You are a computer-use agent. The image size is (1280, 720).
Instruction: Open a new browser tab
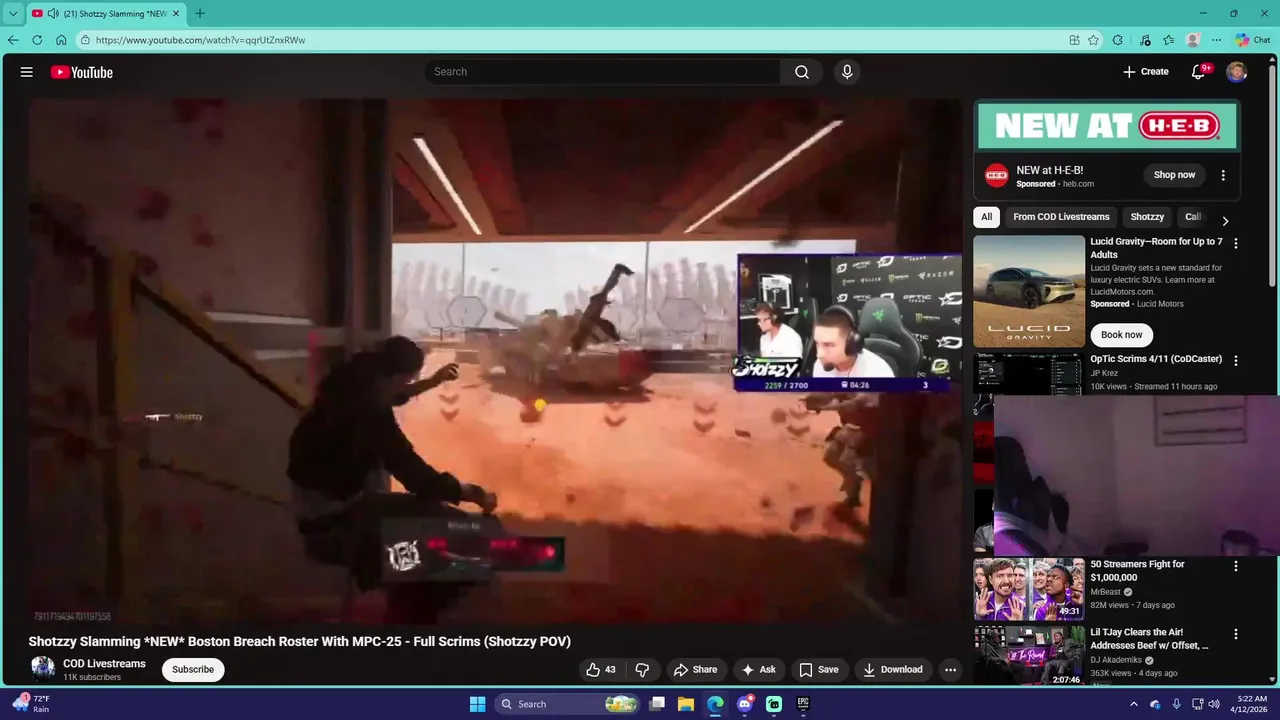200,13
